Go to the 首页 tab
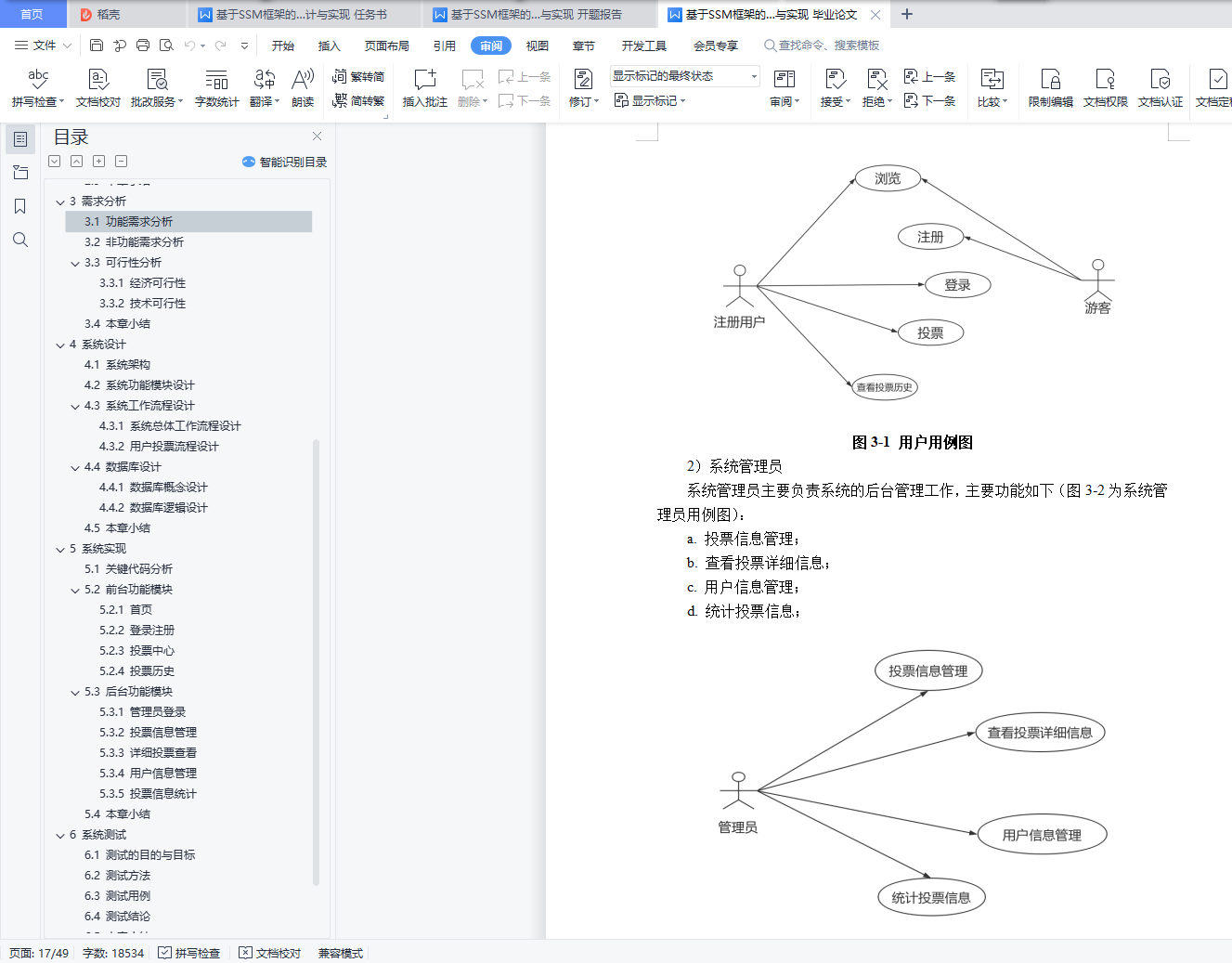 [x=32, y=14]
